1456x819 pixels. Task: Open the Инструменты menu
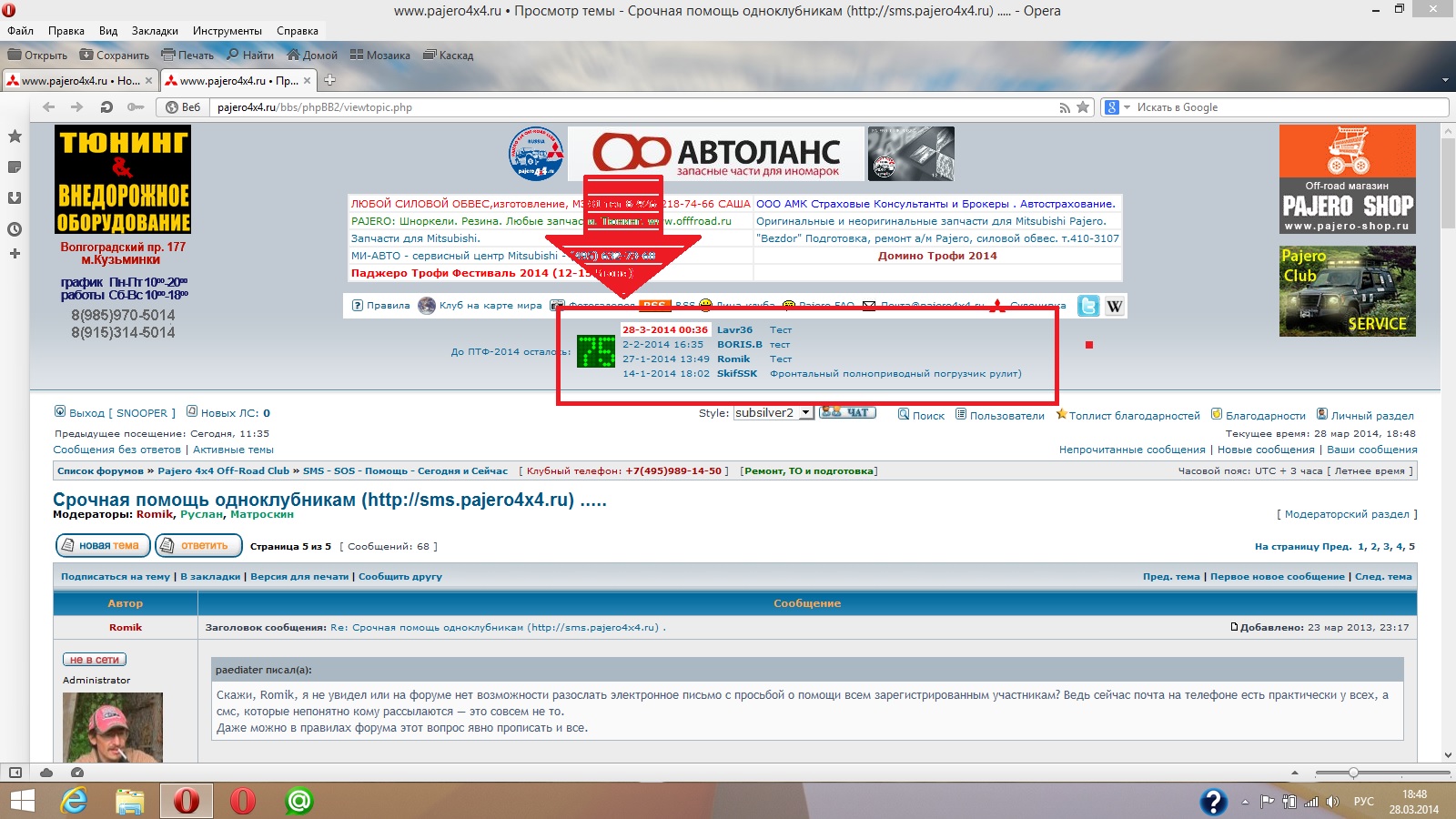pyautogui.click(x=227, y=31)
